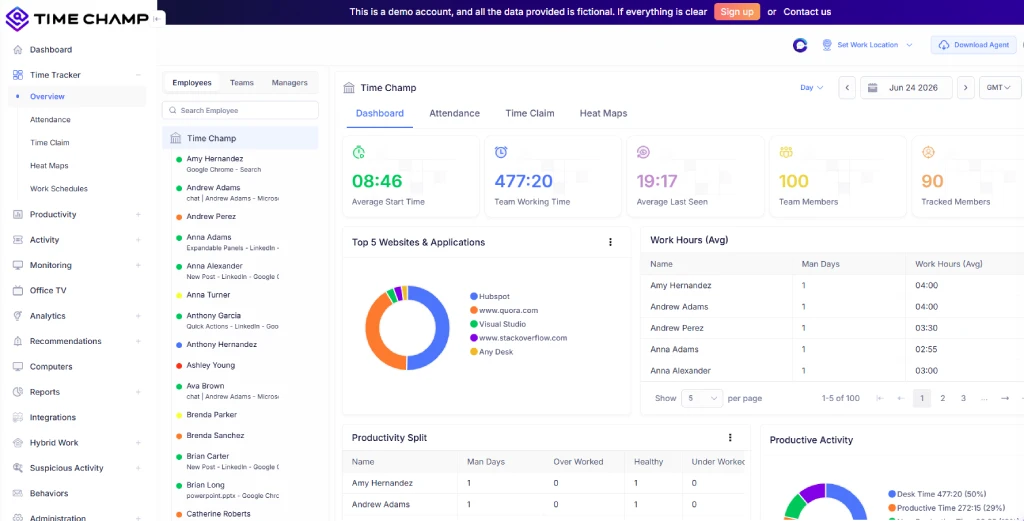
Task: Click the Team Working Time alarm icon
Action: pyautogui.click(x=501, y=152)
